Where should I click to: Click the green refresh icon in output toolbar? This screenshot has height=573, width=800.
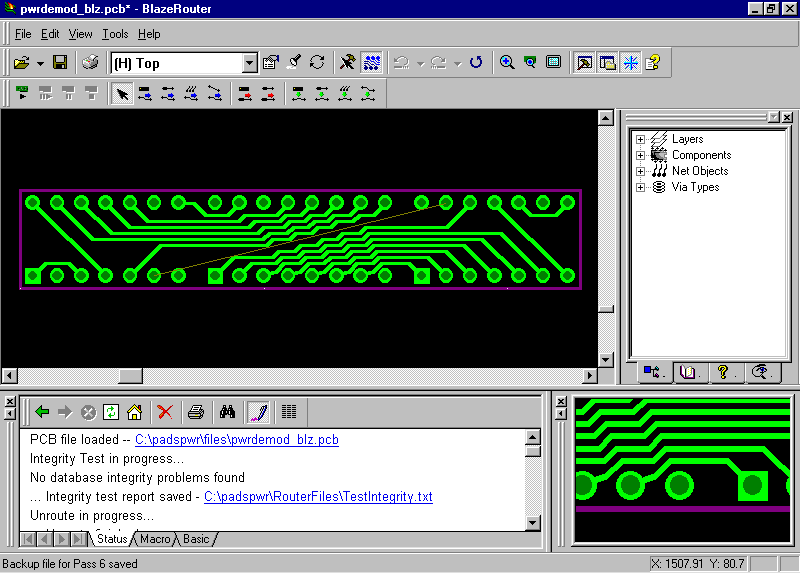click(x=111, y=412)
